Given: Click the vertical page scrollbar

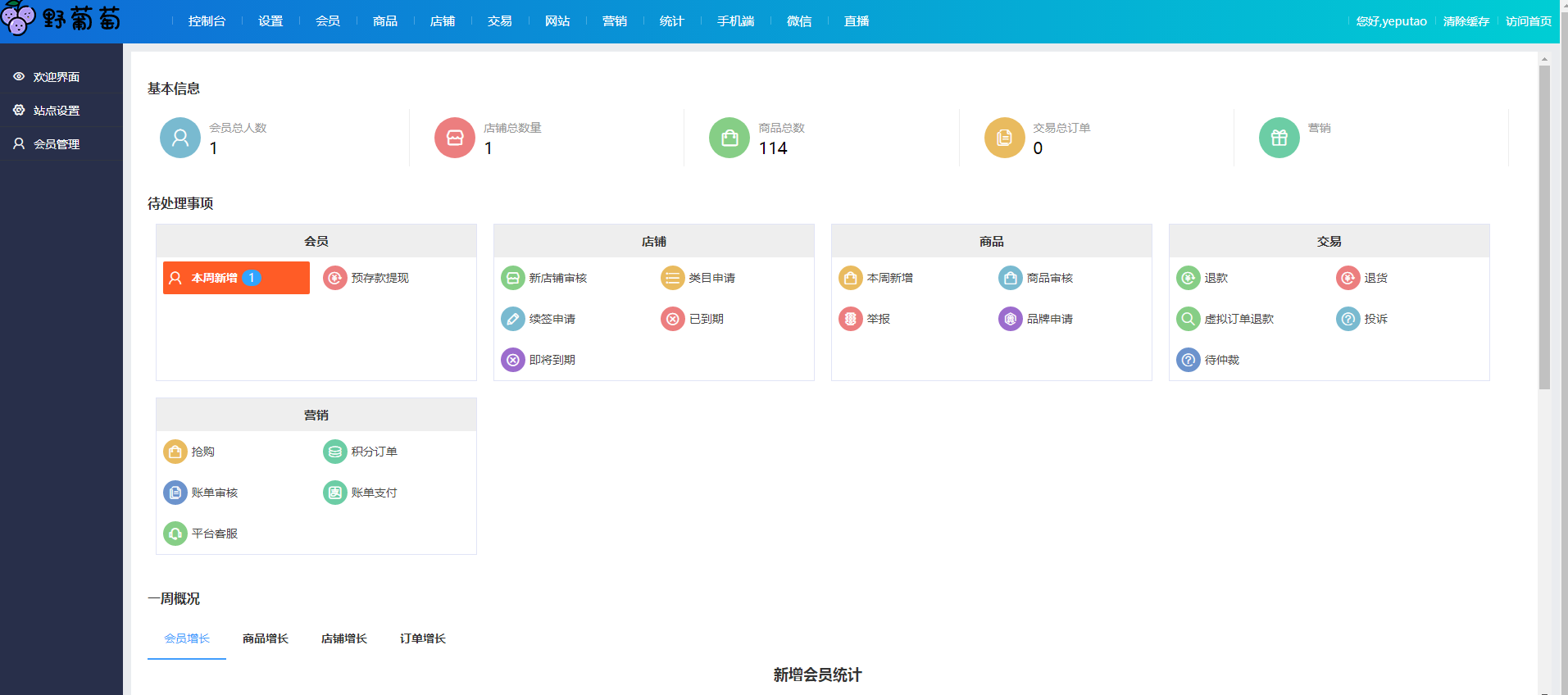Looking at the screenshot, I should pos(1544,229).
